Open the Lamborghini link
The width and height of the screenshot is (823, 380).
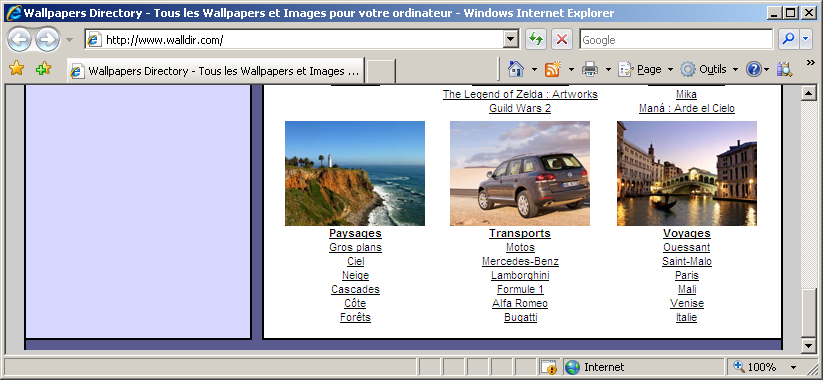tap(520, 275)
